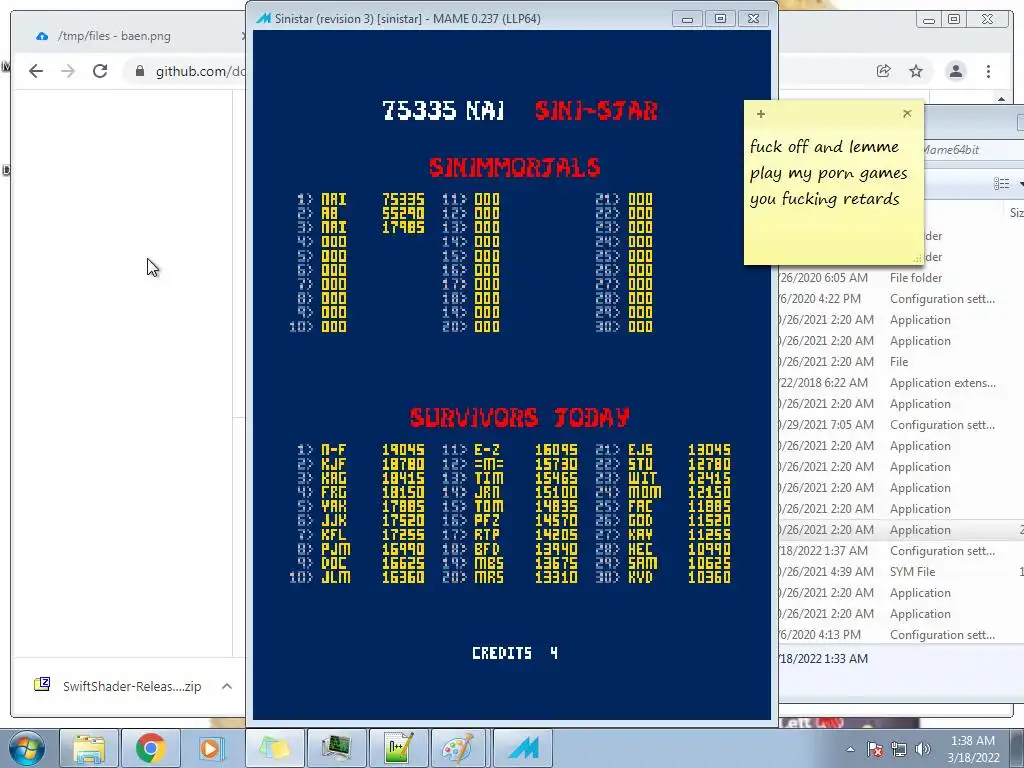
Task: Add a new sticky note with plus
Action: (x=761, y=114)
